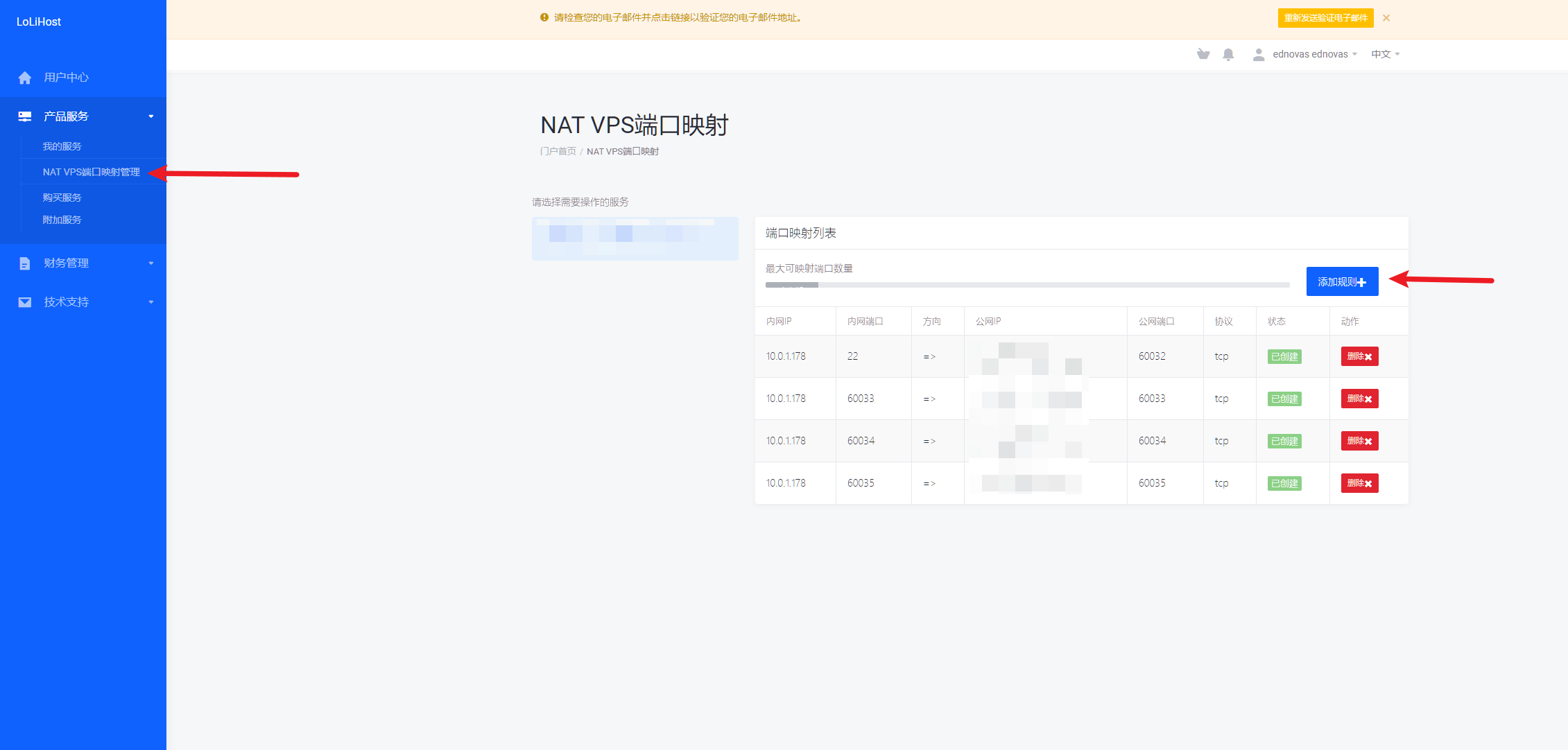1568x750 pixels.
Task: Click the server icon beside 产品服务
Action: coord(25,116)
